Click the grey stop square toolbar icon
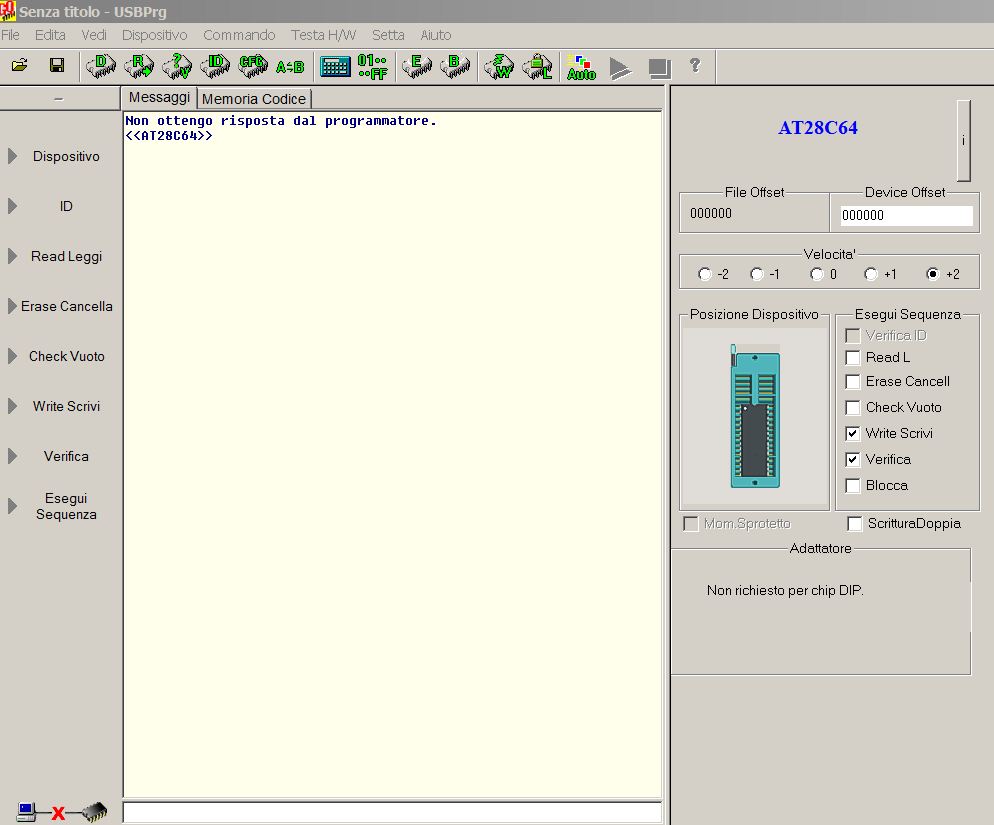Image resolution: width=994 pixels, height=825 pixels. coord(659,68)
